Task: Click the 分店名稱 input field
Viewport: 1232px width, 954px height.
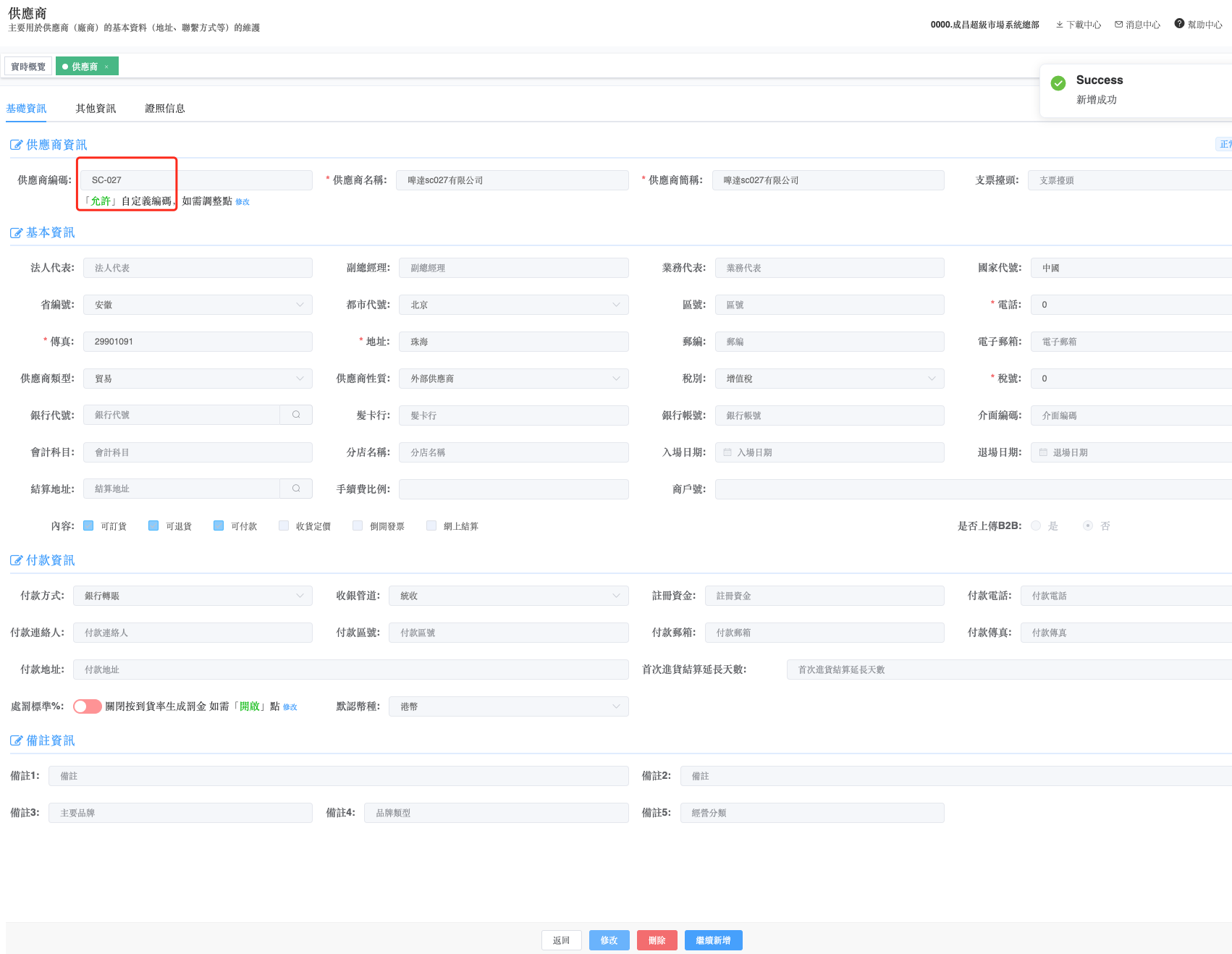Action: (x=514, y=452)
